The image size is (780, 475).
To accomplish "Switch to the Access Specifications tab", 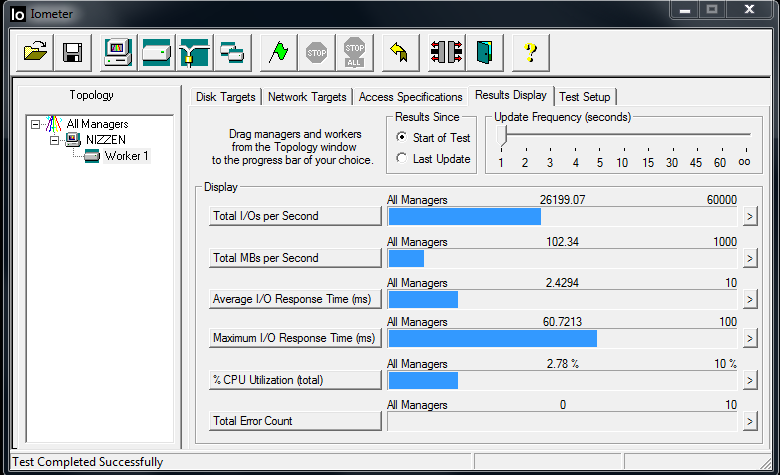I will point(410,97).
